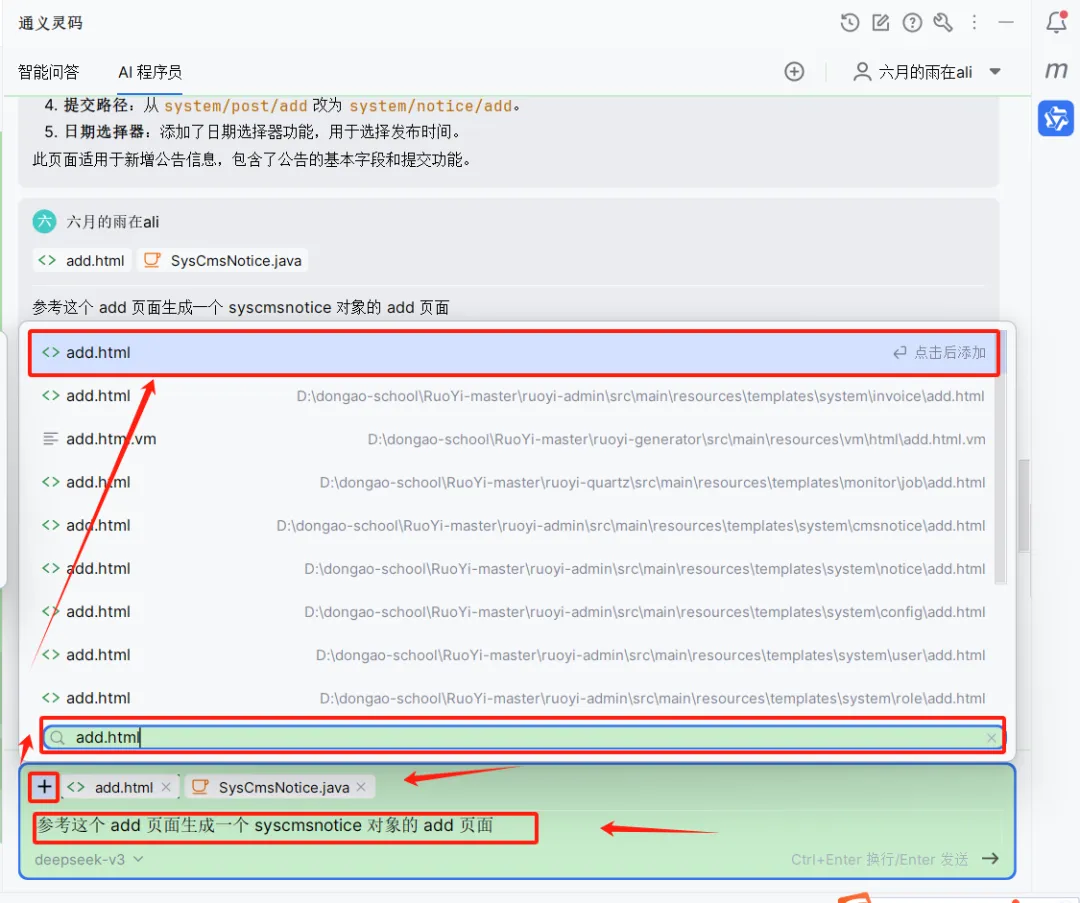Open the Tongyi Lingma blue sidebar icon
1080x903 pixels.
coord(1056,118)
